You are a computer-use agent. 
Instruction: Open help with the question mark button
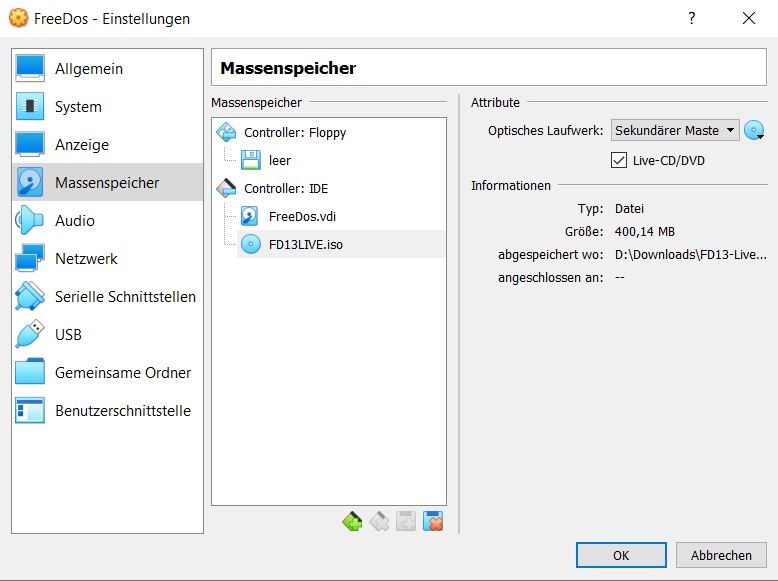pos(692,18)
